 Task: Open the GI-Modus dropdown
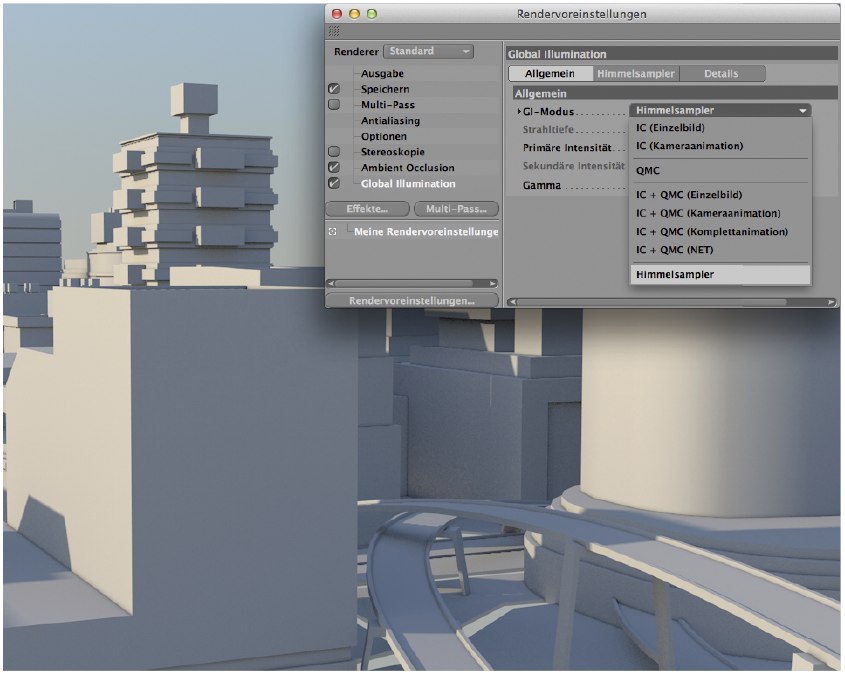[x=720, y=111]
